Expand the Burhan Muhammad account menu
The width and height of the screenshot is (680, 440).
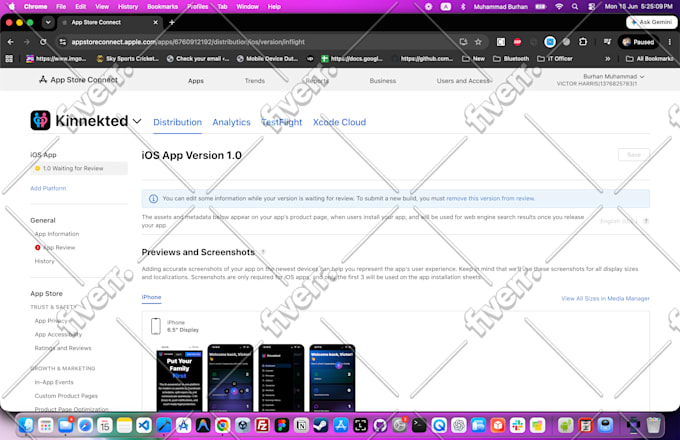[613, 76]
